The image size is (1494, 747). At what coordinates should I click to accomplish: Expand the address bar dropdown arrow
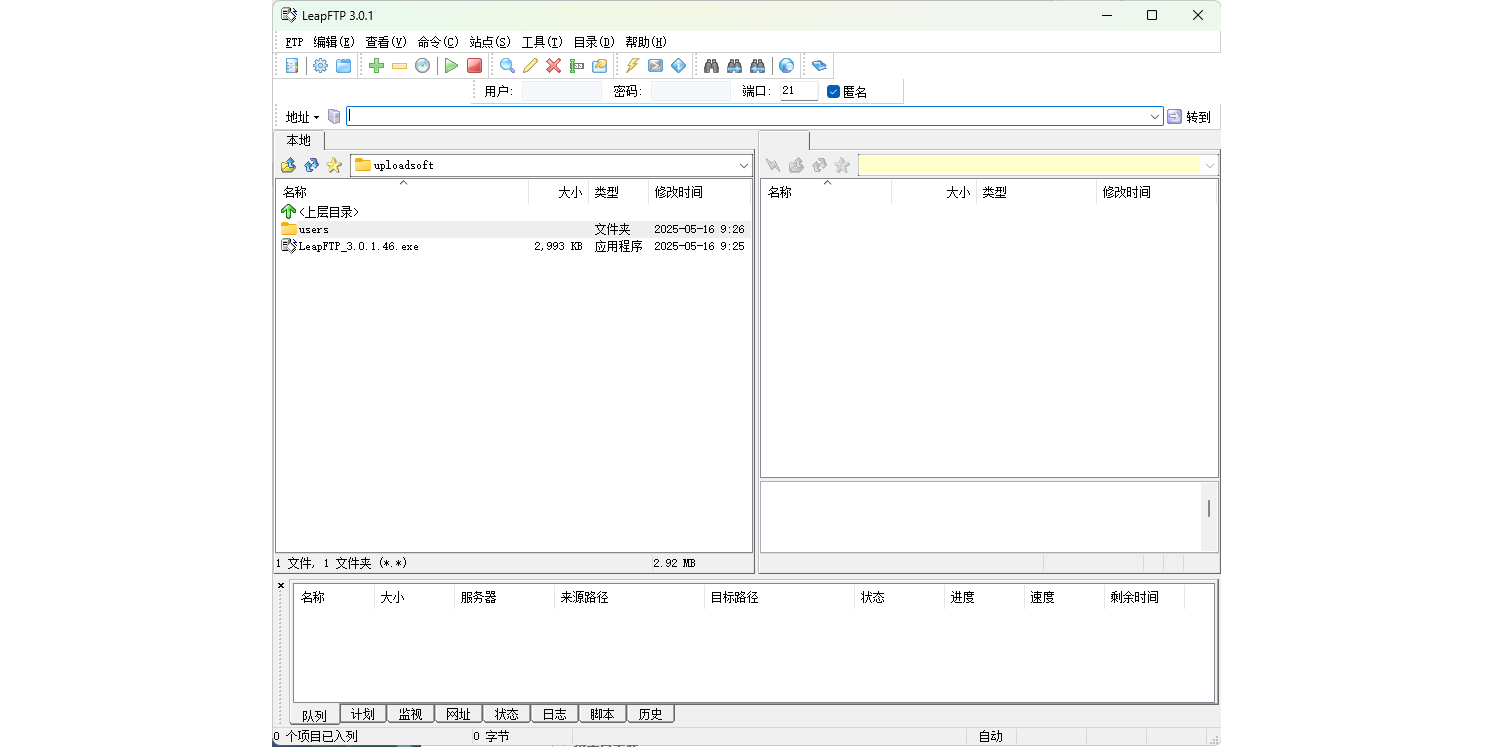pos(1155,117)
